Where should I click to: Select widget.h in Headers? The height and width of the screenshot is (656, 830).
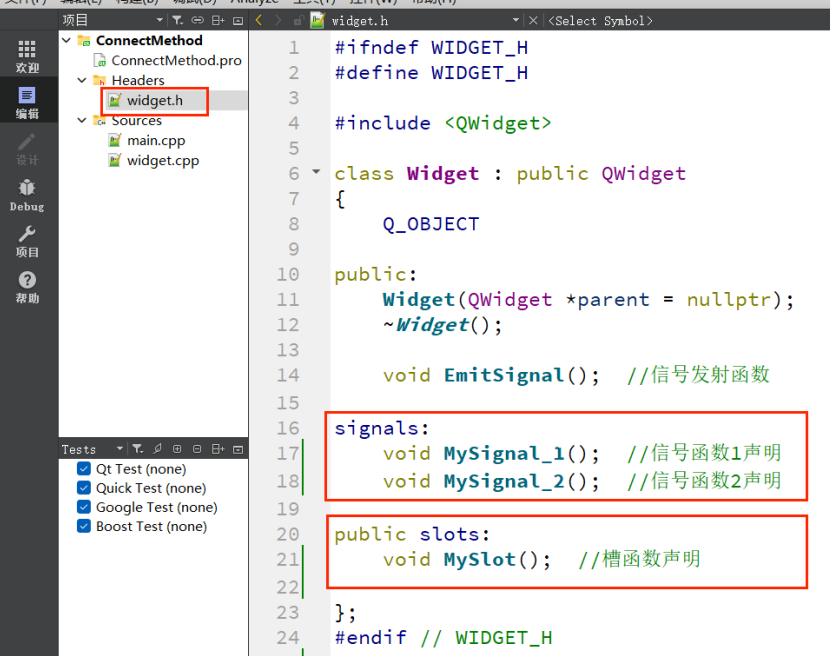click(x=155, y=101)
